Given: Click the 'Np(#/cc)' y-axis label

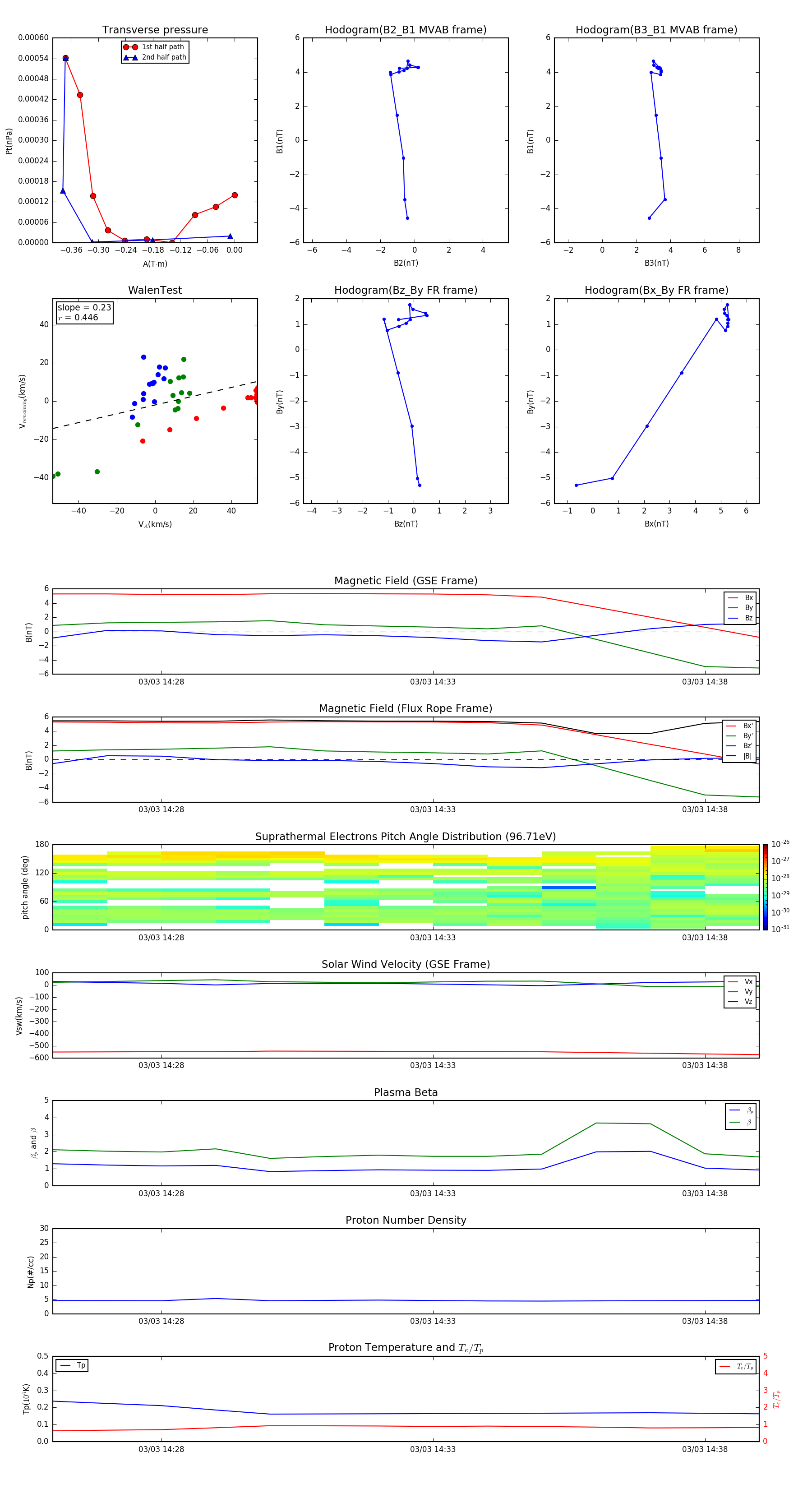Looking at the screenshot, I should coord(31,1272).
